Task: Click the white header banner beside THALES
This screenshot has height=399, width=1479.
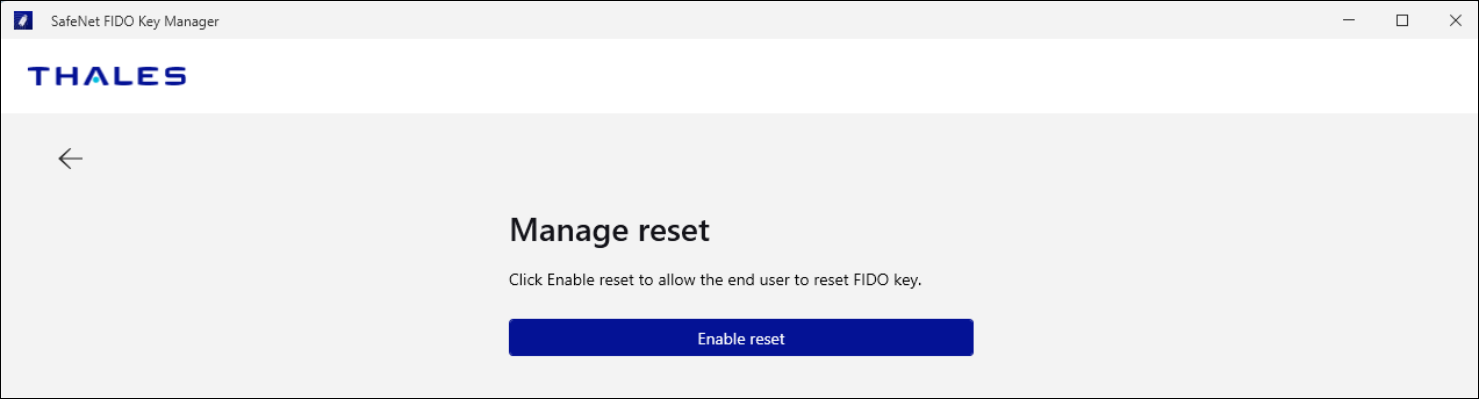Action: coord(800,76)
